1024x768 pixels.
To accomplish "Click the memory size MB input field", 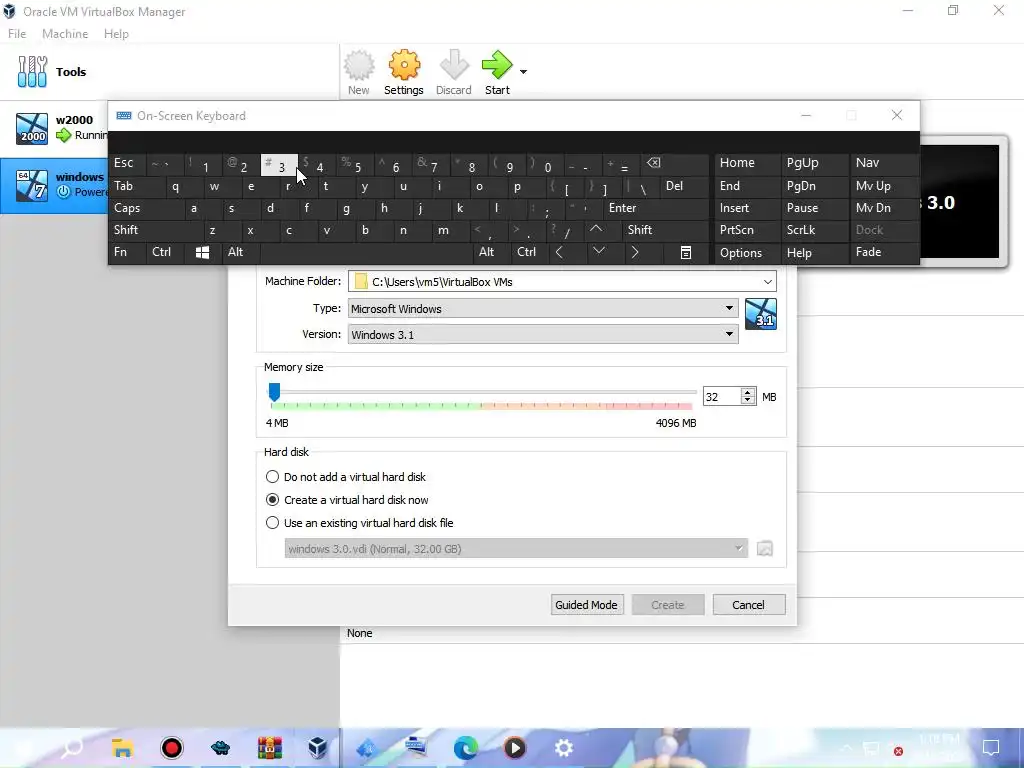I will tap(722, 396).
